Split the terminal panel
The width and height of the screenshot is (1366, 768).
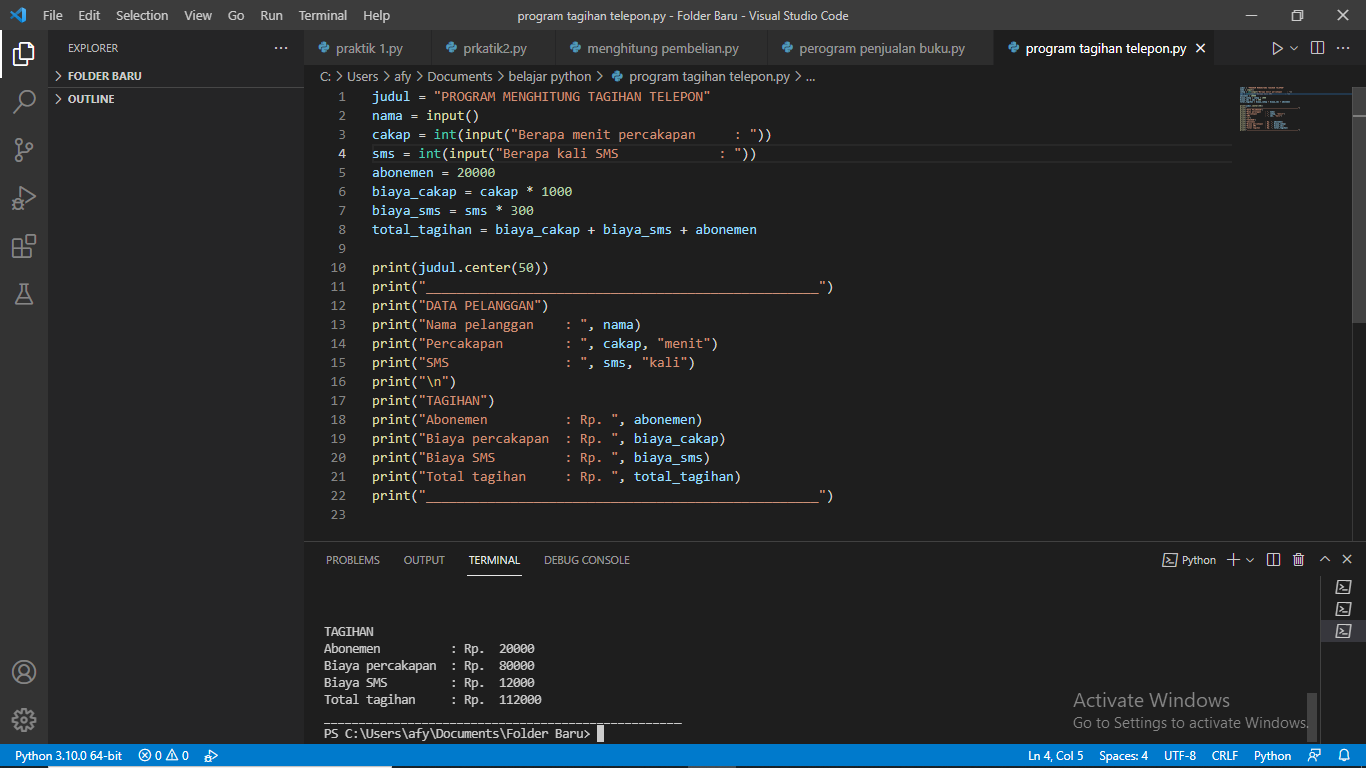[1273, 560]
